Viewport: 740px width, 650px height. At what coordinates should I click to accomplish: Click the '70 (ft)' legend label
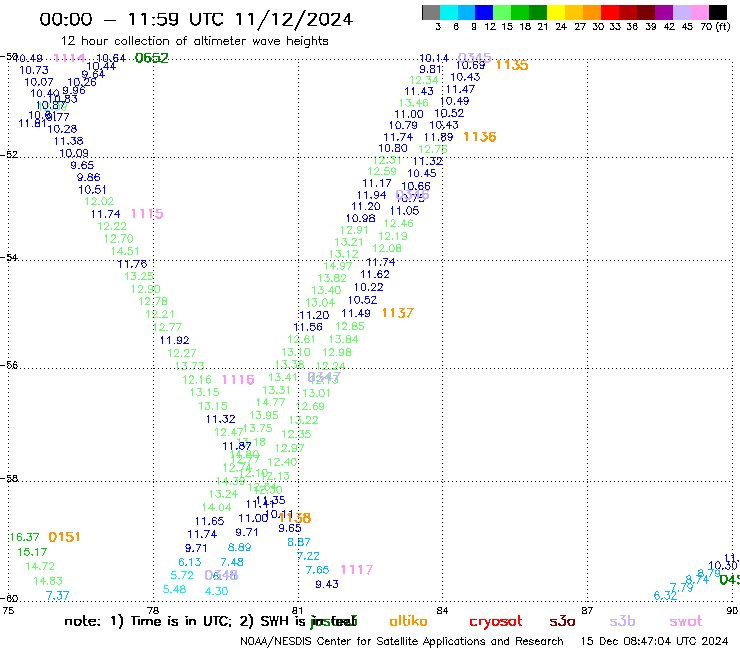[715, 26]
